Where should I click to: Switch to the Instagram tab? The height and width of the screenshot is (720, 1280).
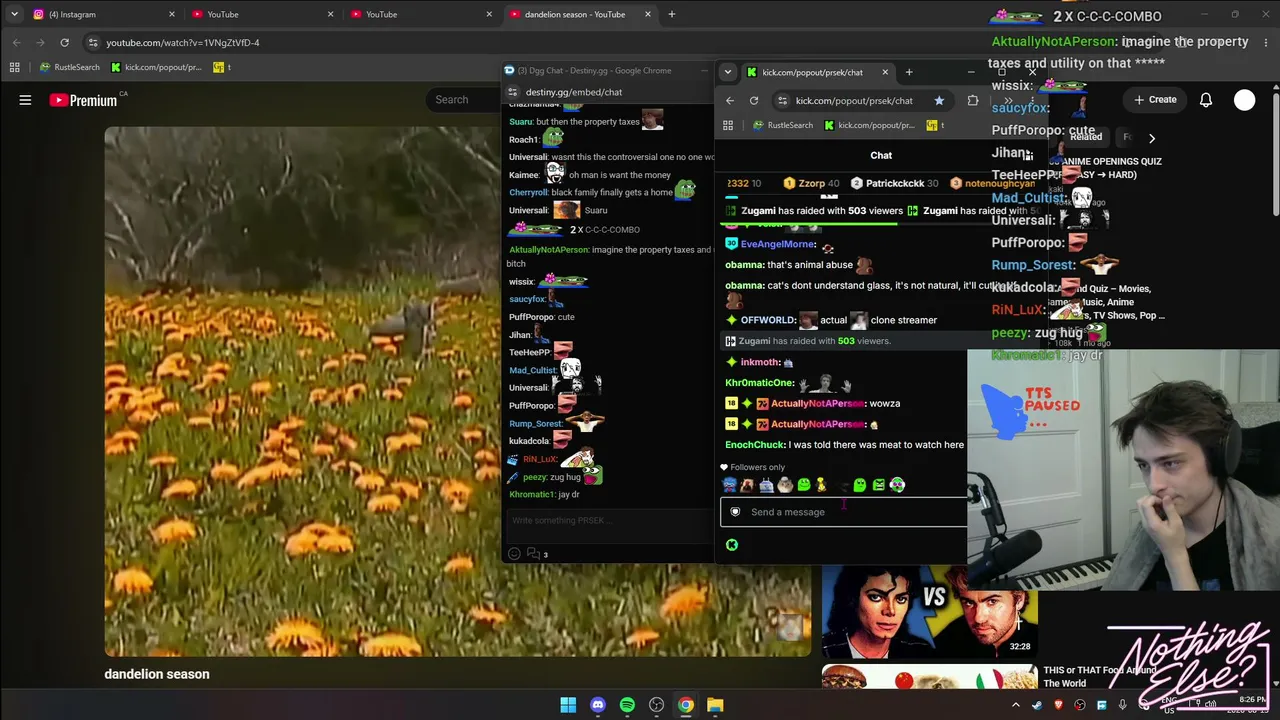tap(105, 15)
